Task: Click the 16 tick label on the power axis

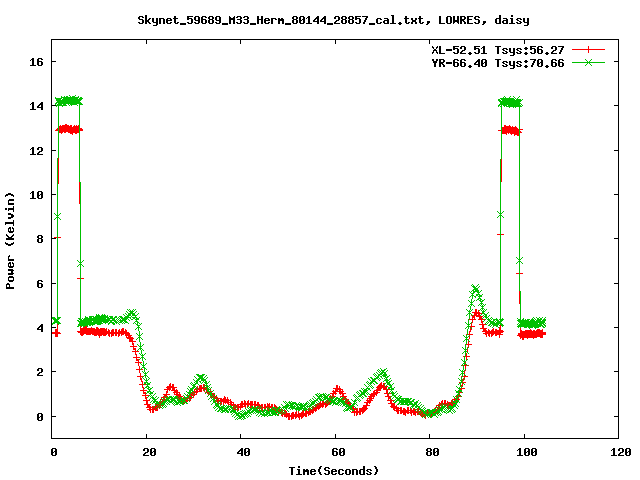Action: point(37,62)
